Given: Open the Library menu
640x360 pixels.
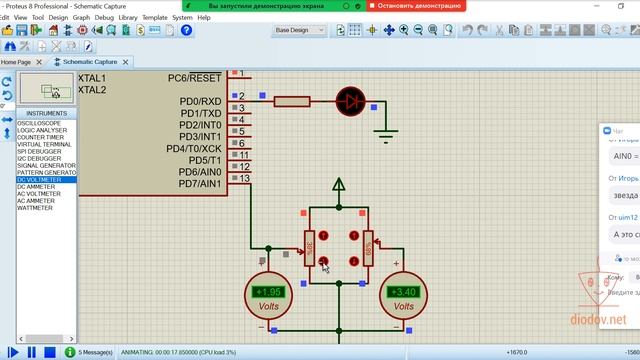Looking at the screenshot, I should point(128,18).
